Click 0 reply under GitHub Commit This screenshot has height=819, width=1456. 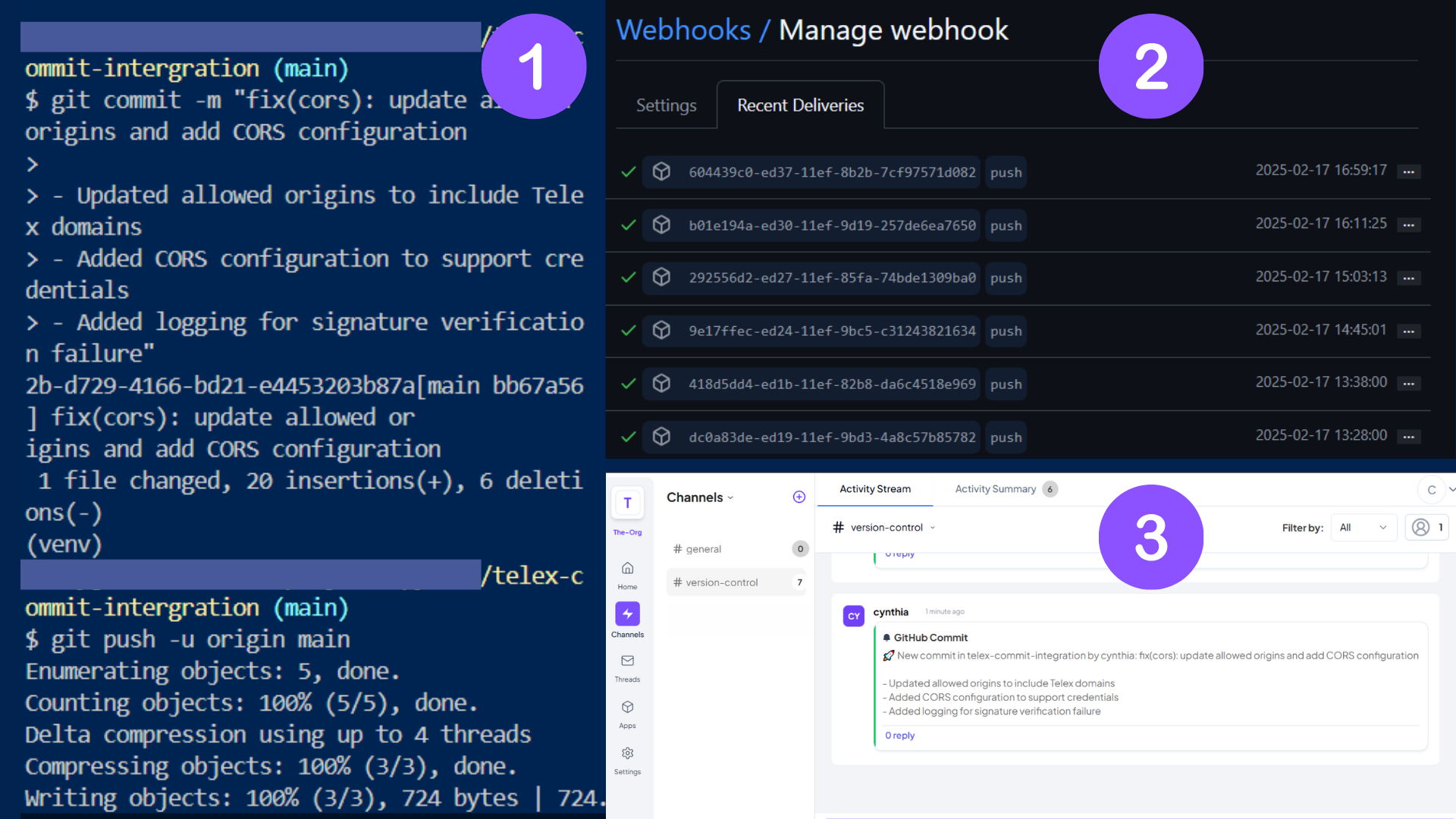pos(899,736)
